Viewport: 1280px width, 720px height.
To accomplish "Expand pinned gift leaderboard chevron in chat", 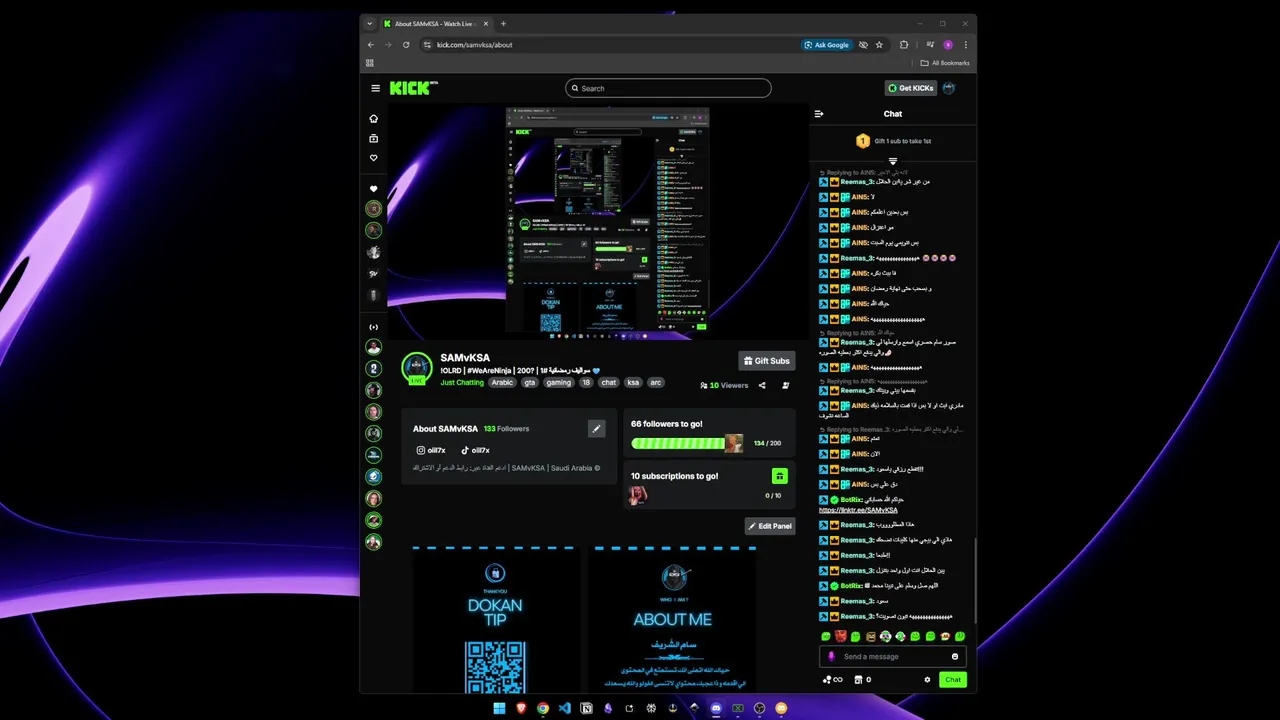I will pos(893,161).
